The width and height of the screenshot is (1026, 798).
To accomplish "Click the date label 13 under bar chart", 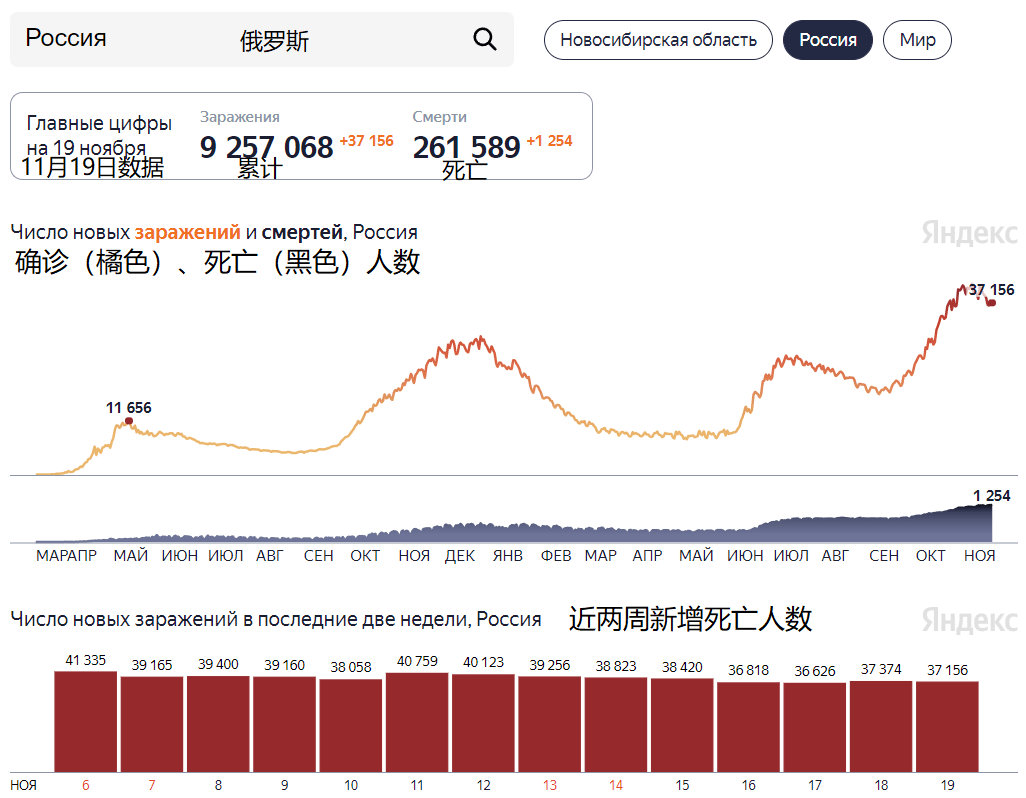I will pos(550,785).
